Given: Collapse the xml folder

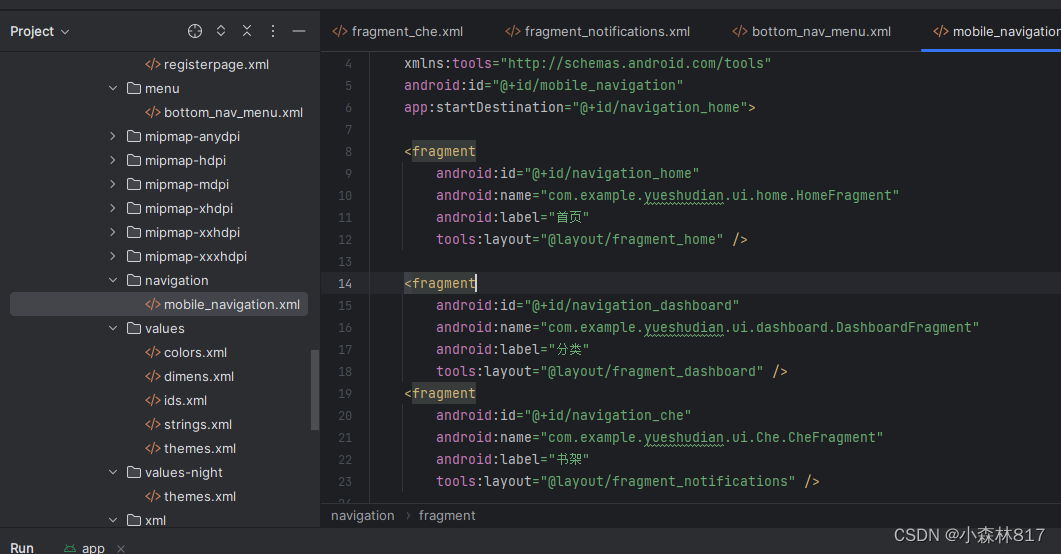Looking at the screenshot, I should (x=113, y=520).
